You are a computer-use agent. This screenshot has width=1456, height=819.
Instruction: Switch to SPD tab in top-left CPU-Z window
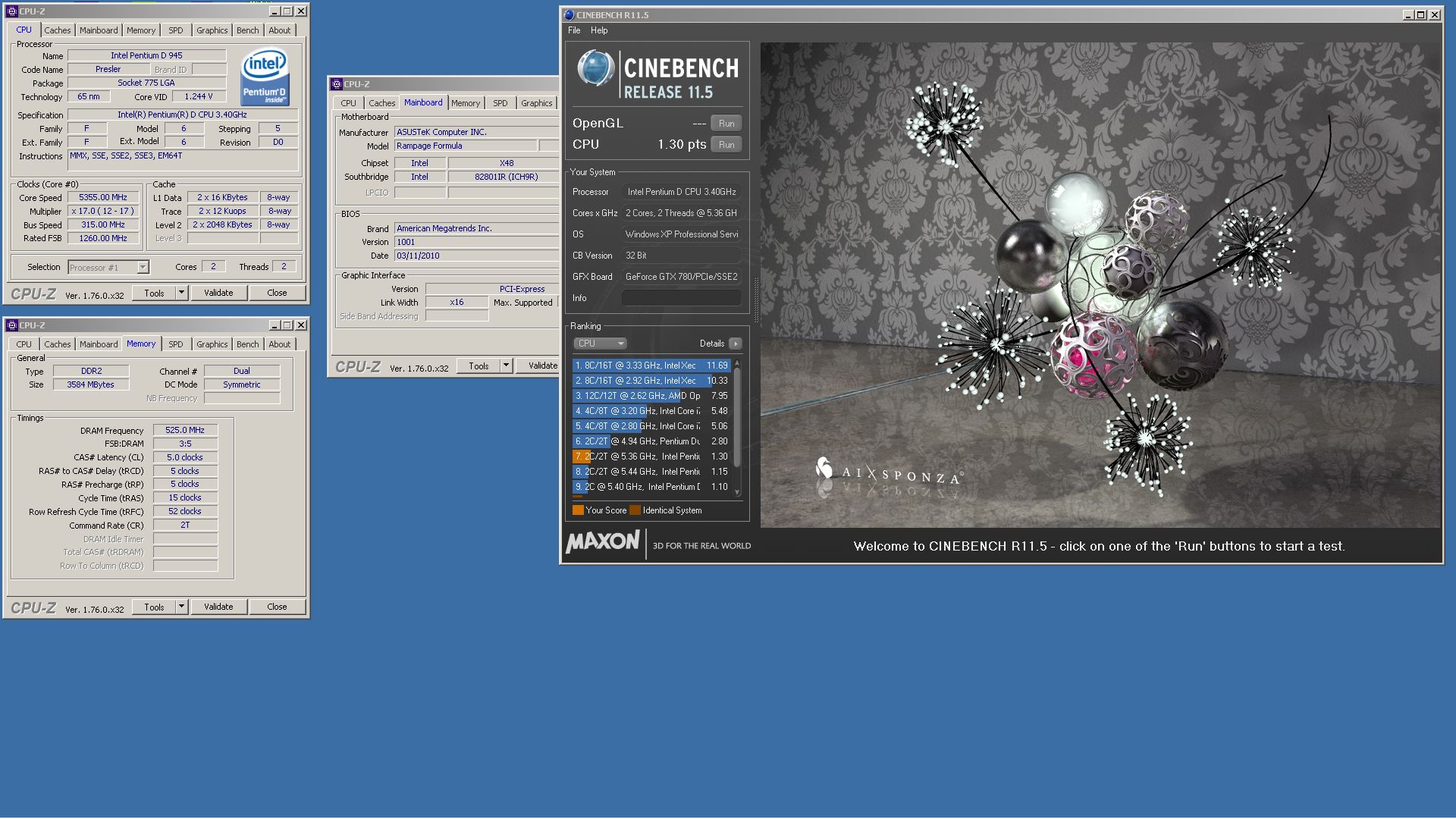[176, 30]
